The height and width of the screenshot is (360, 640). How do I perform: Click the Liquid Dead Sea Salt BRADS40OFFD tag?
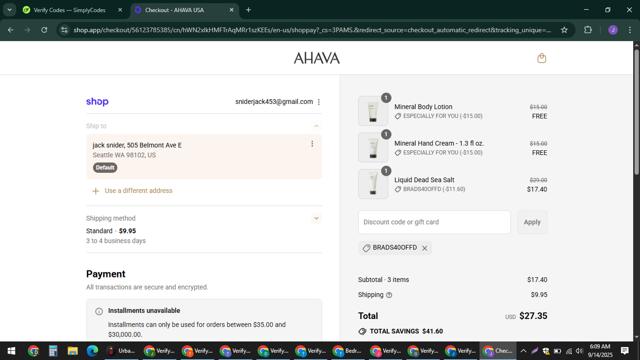pyautogui.click(x=430, y=189)
